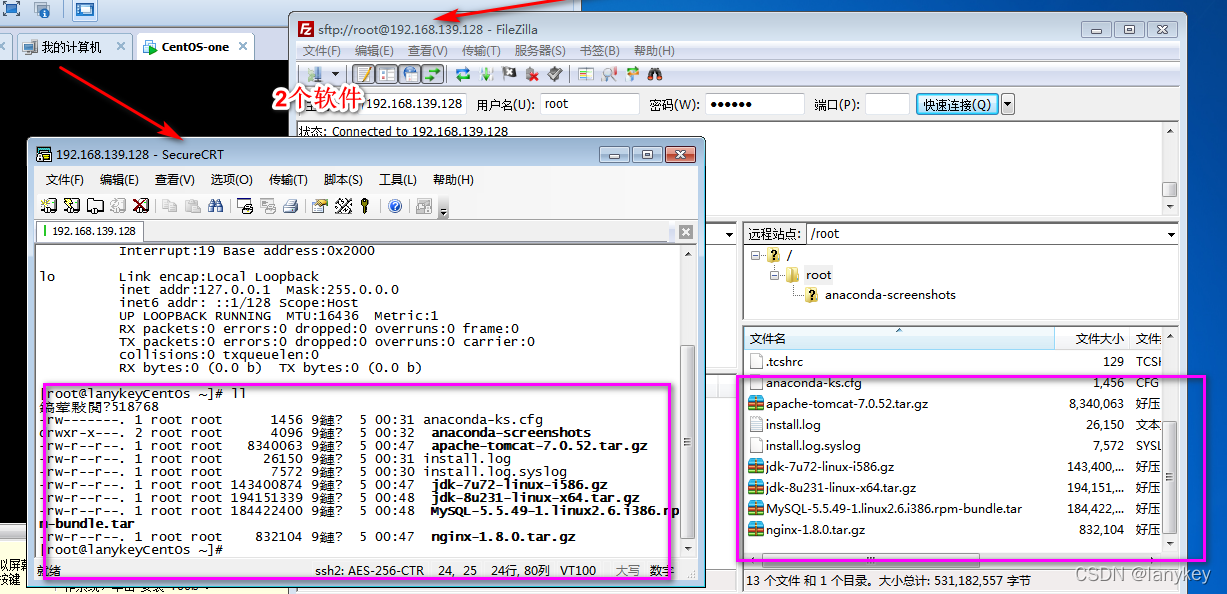Switch to CentOS-one VMware tab
The height and width of the screenshot is (594, 1227).
coord(195,47)
